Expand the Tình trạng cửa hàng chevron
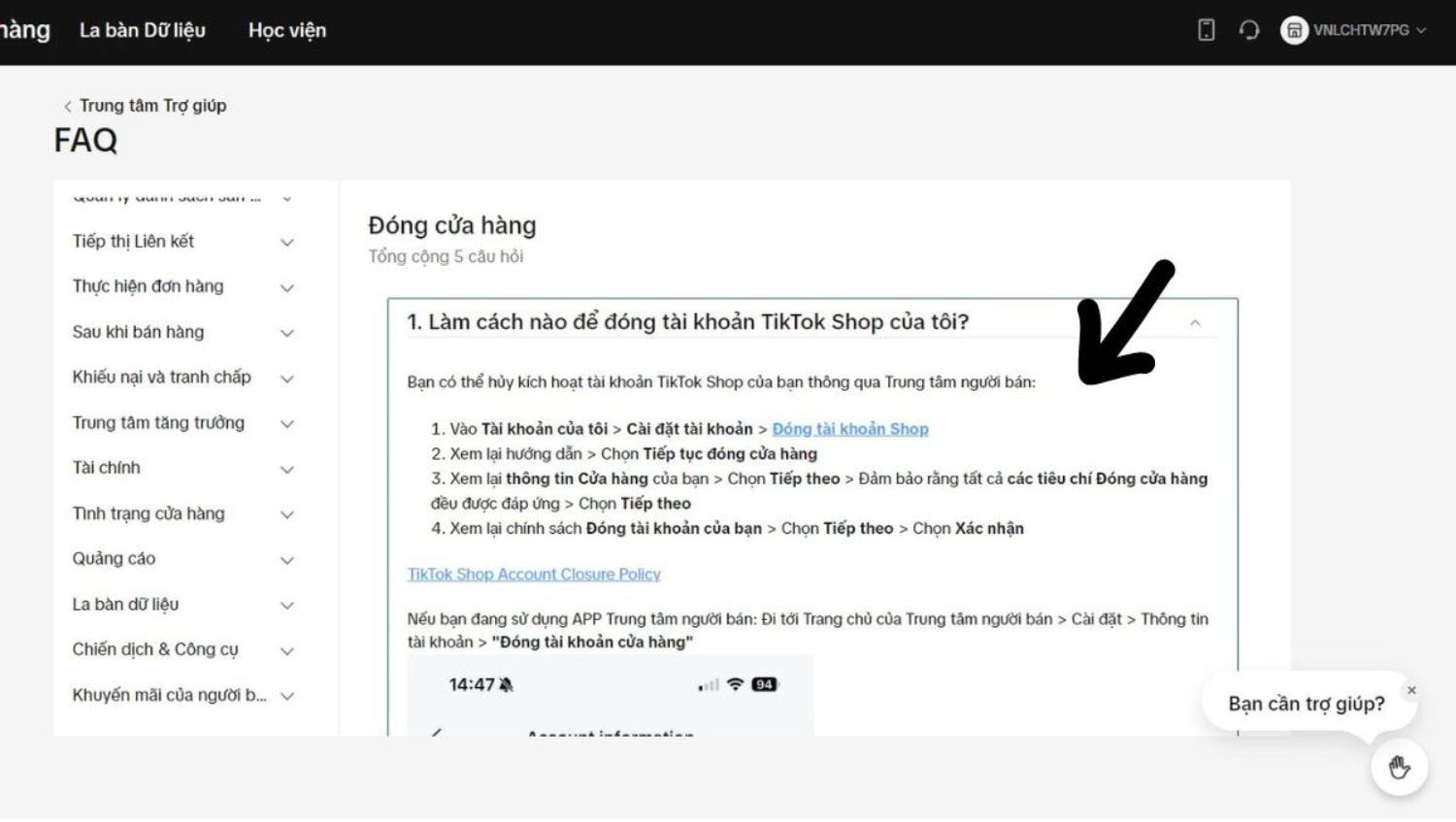The height and width of the screenshot is (822, 1456). coord(287,514)
